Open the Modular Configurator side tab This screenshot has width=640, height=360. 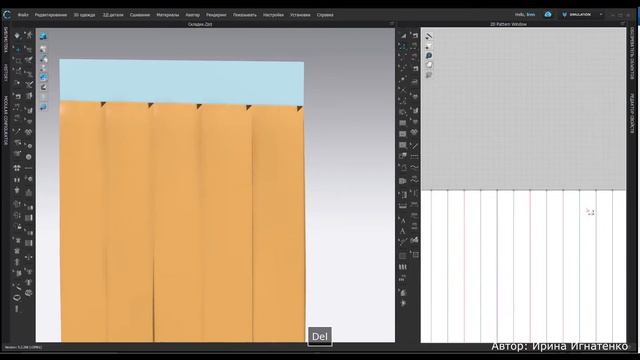click(x=6, y=120)
